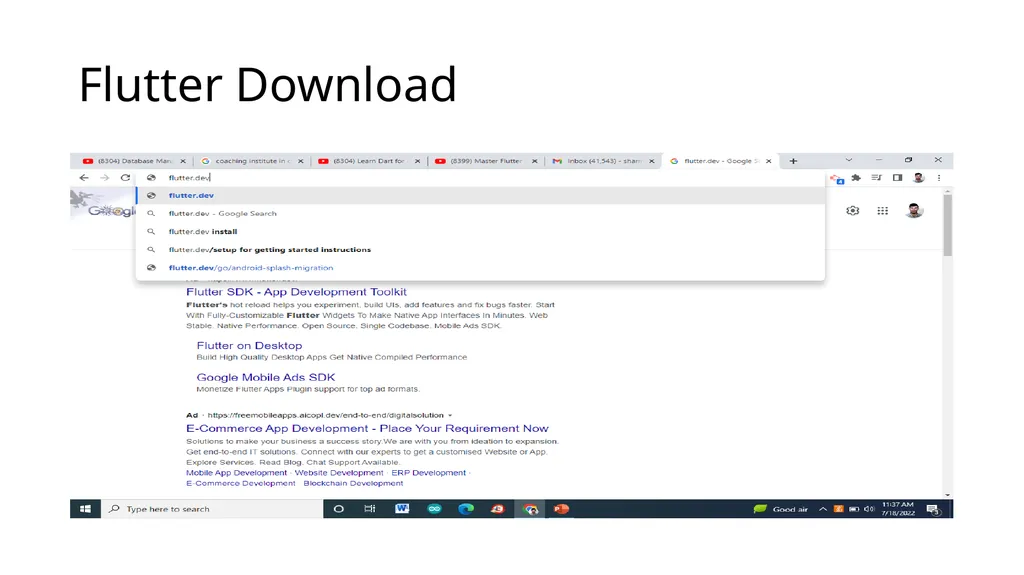Toggle the Chrome side panel icon
Viewport: 1024px width, 575px height.
897,178
